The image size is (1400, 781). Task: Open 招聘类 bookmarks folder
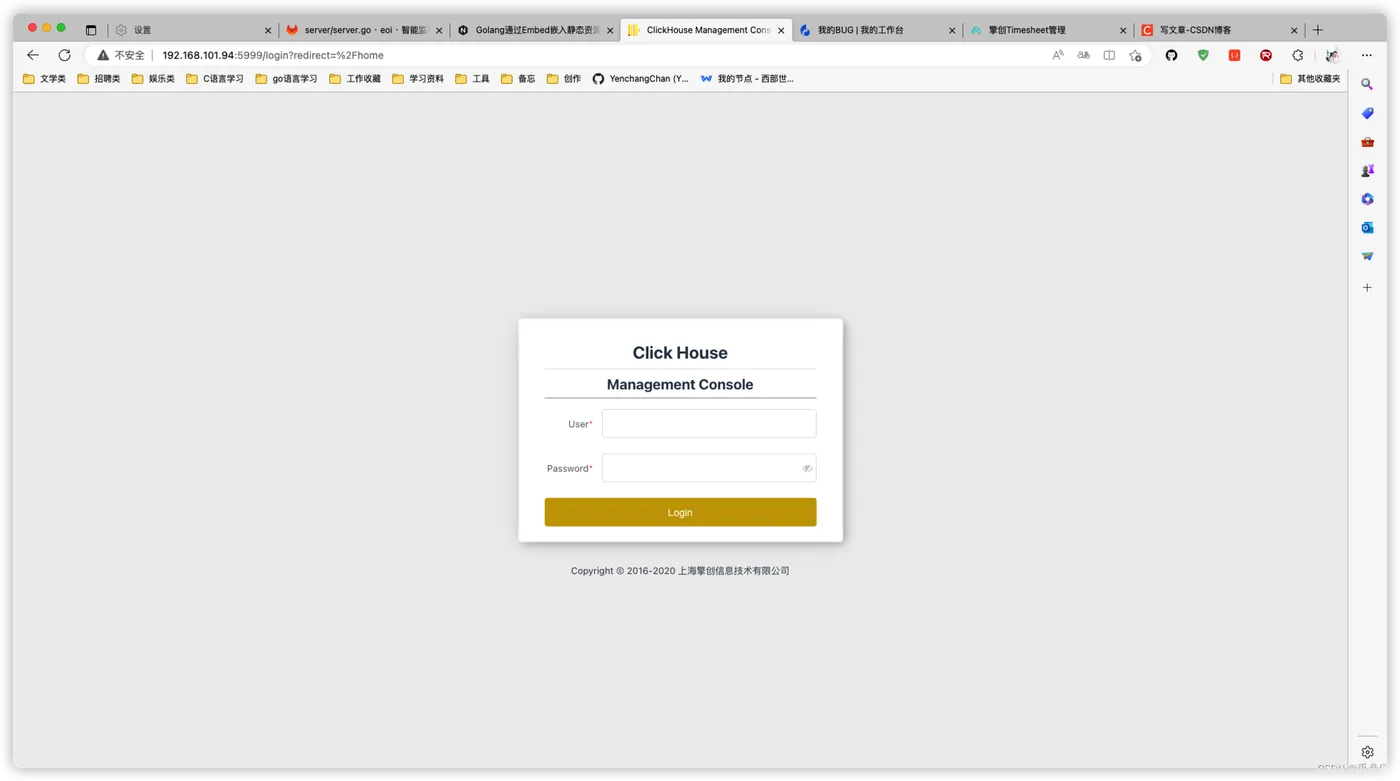[x=99, y=78]
